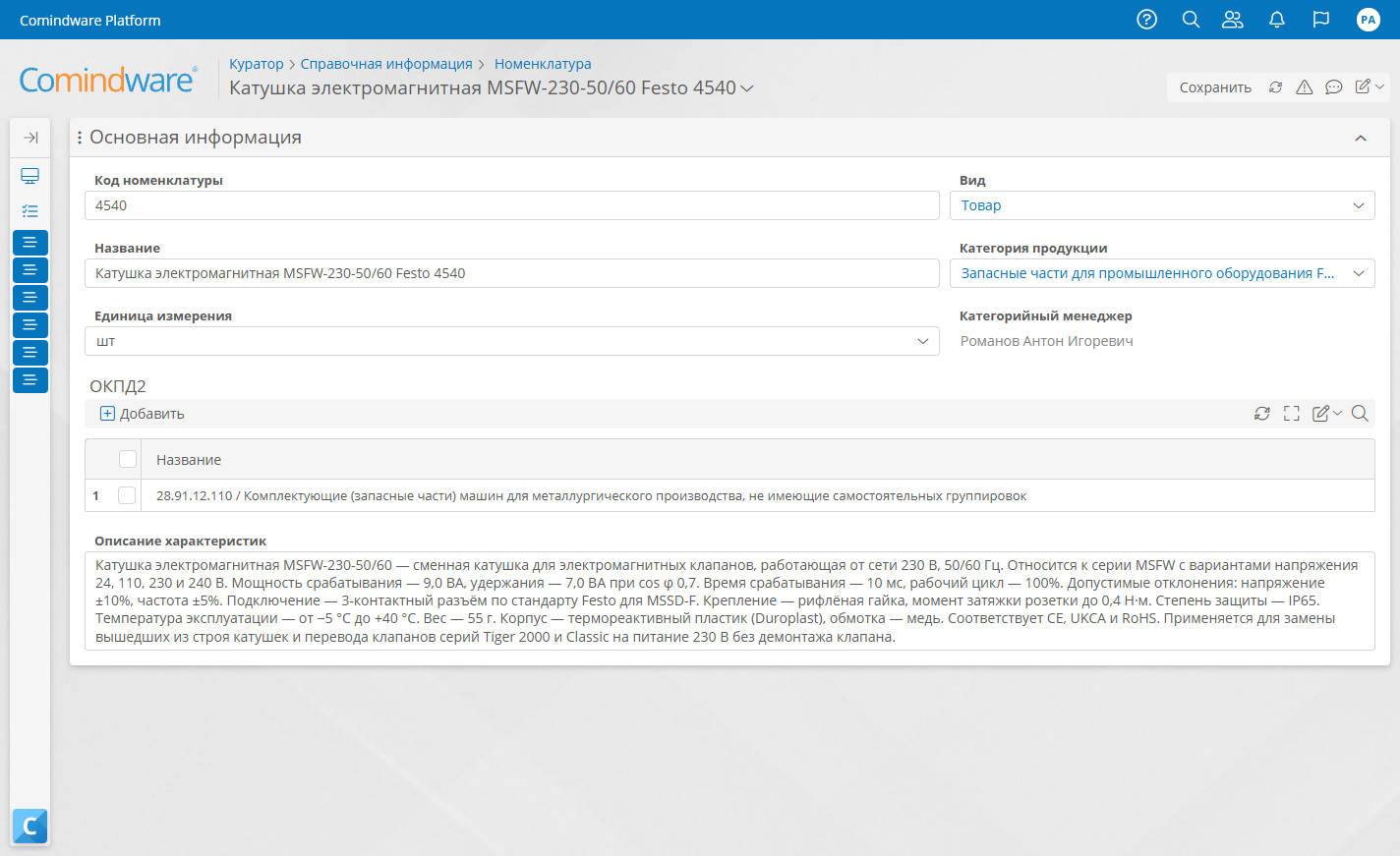
Task: Click the Название column header in ОКПД2
Action: point(189,460)
